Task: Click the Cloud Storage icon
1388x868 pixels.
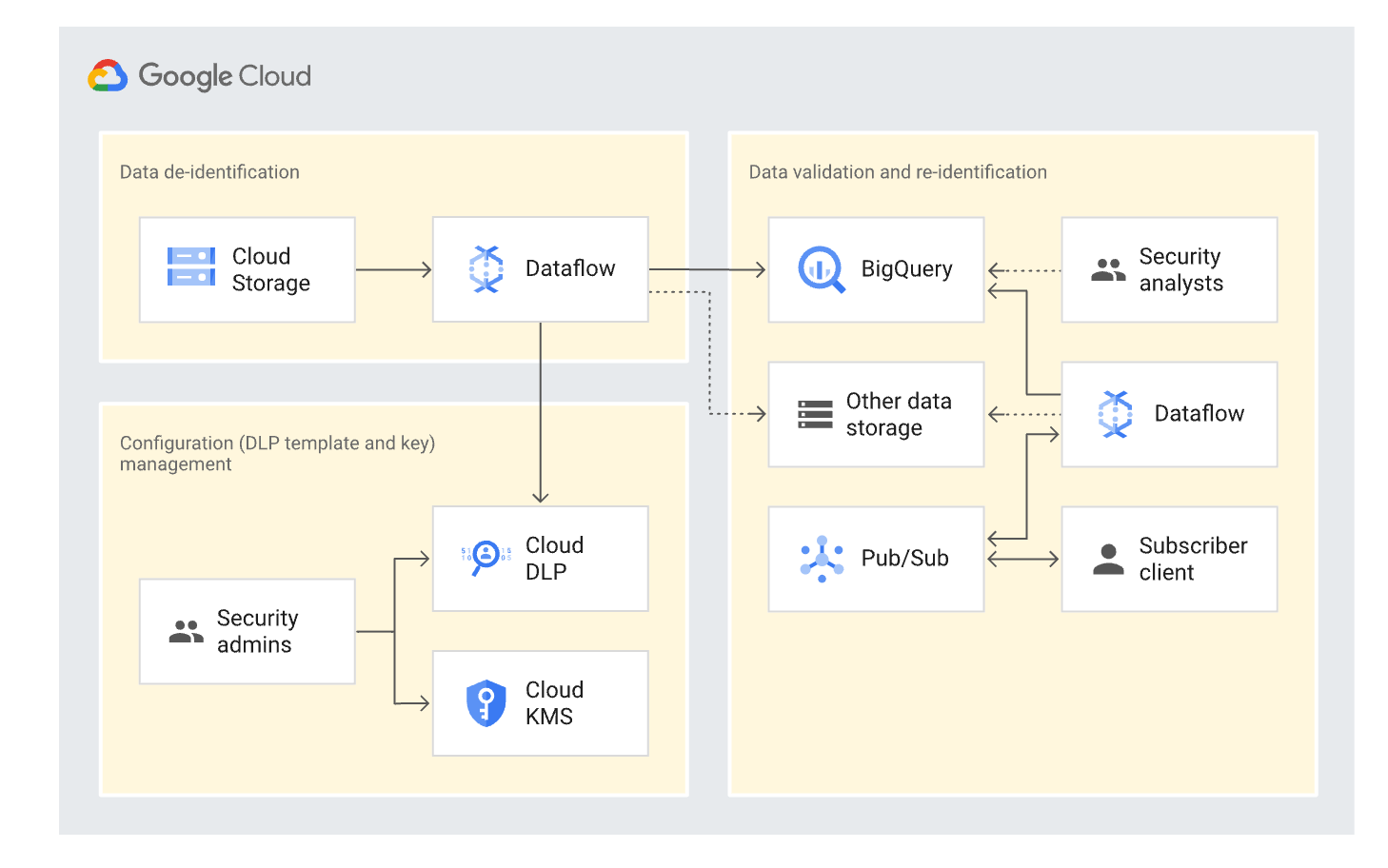Action: [x=191, y=266]
